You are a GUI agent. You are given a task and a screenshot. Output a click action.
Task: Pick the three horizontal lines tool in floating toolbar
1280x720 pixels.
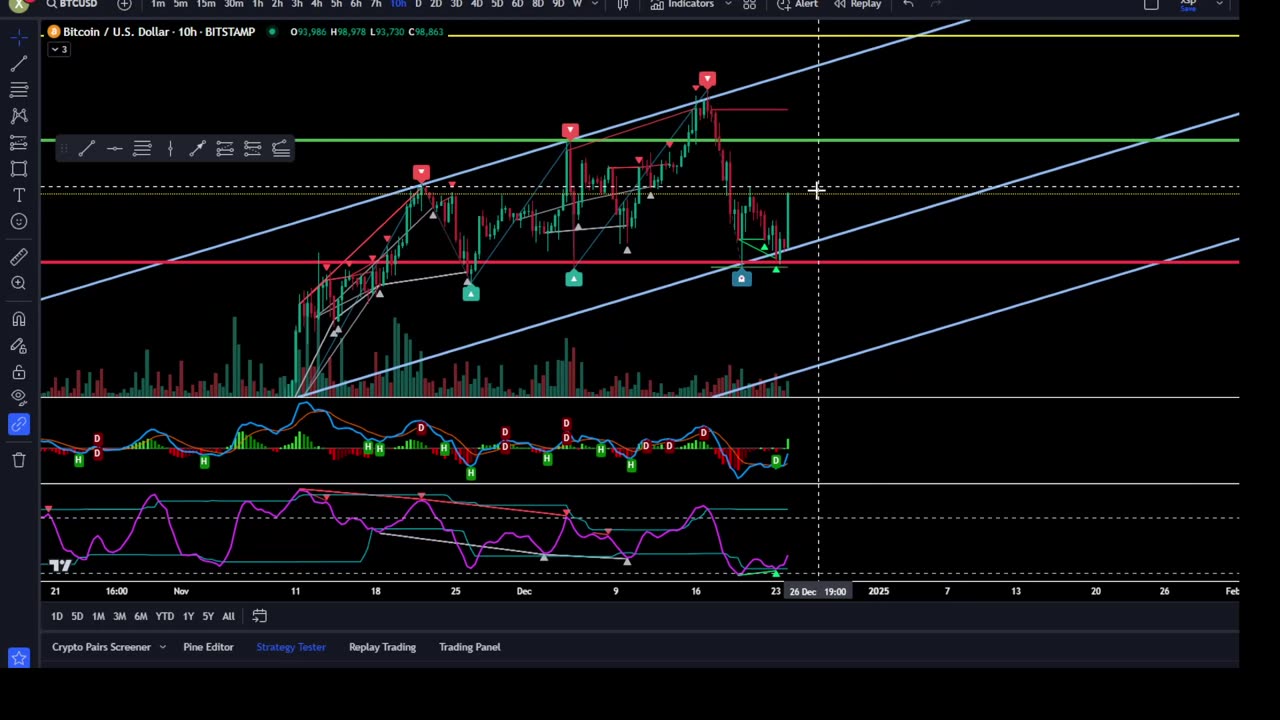142,149
